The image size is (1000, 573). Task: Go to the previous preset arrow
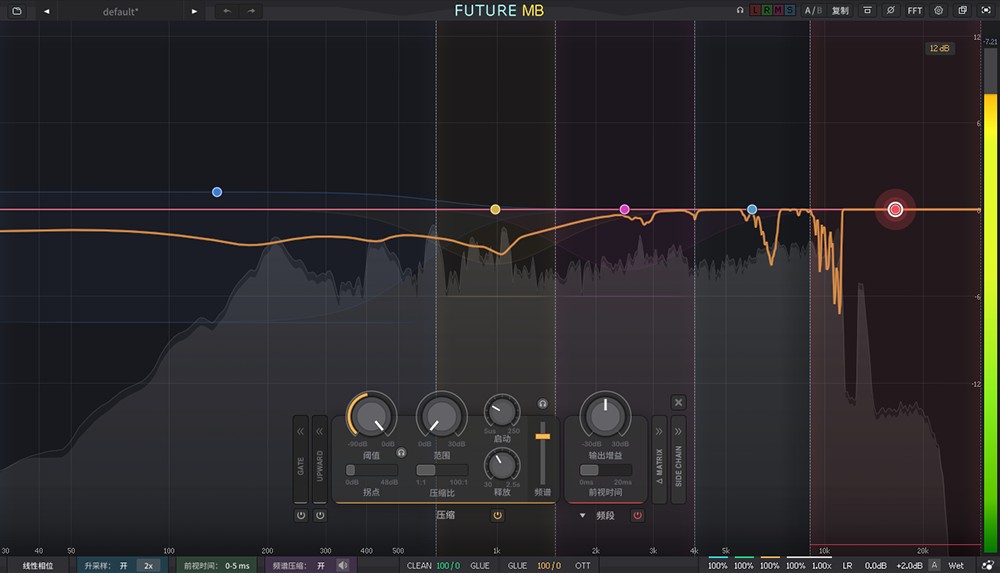tap(47, 11)
